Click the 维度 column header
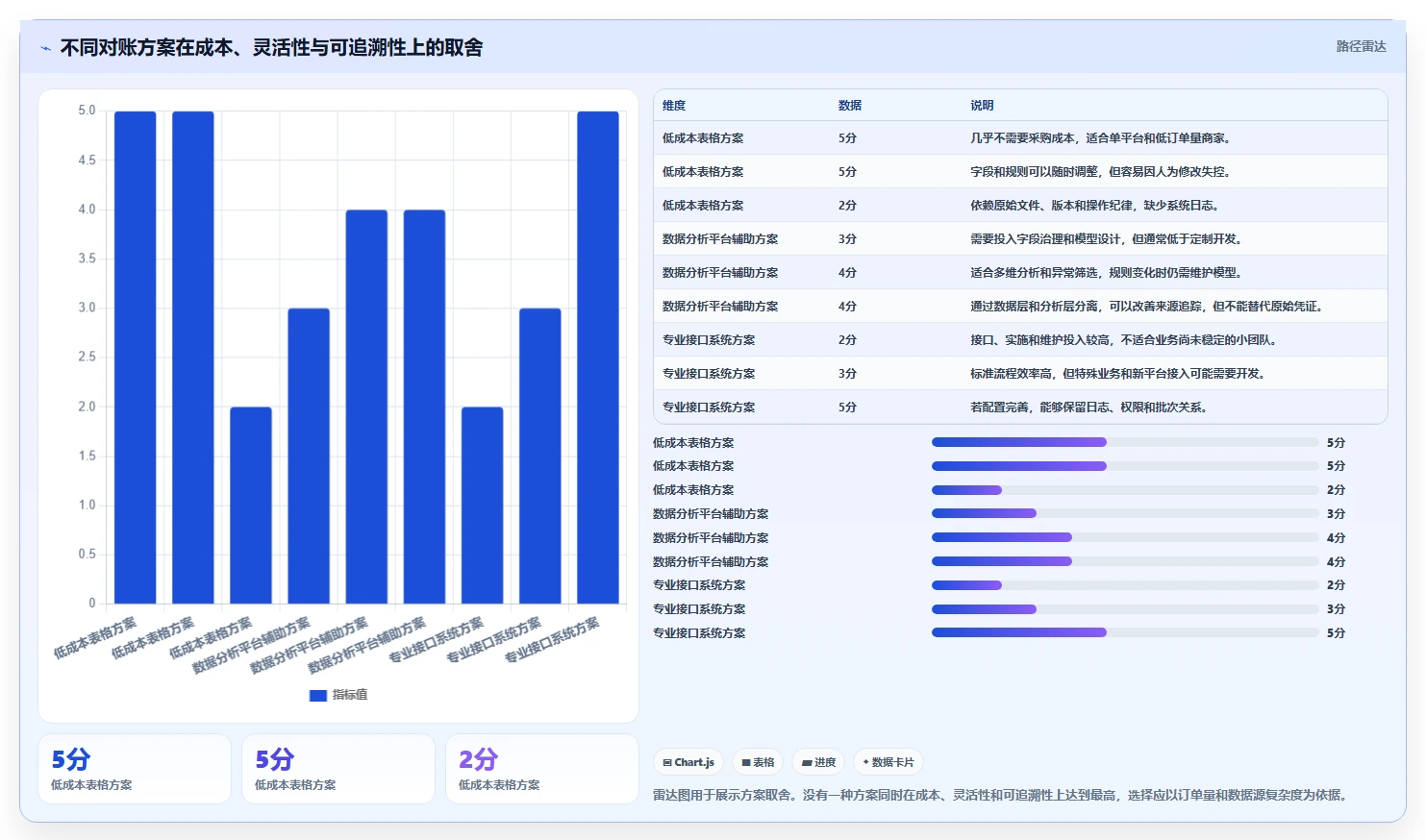Screen dimensions: 1426x840 (674, 106)
